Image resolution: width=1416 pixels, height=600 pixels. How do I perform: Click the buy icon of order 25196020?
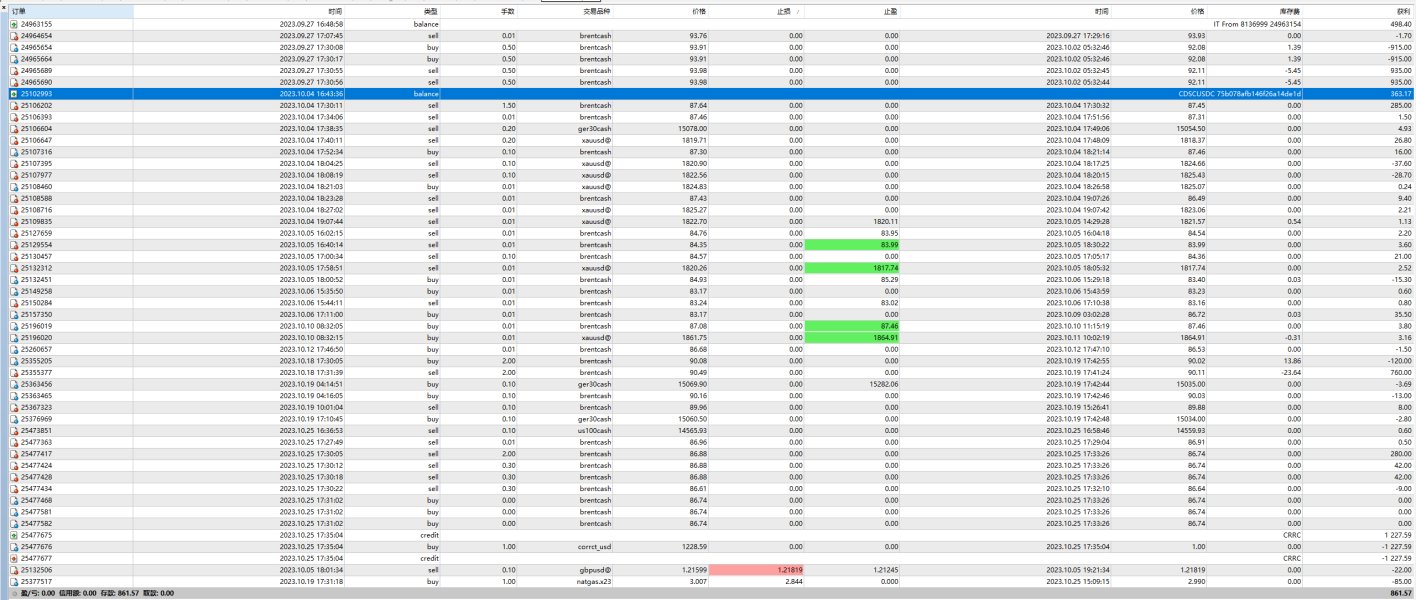(x=14, y=338)
